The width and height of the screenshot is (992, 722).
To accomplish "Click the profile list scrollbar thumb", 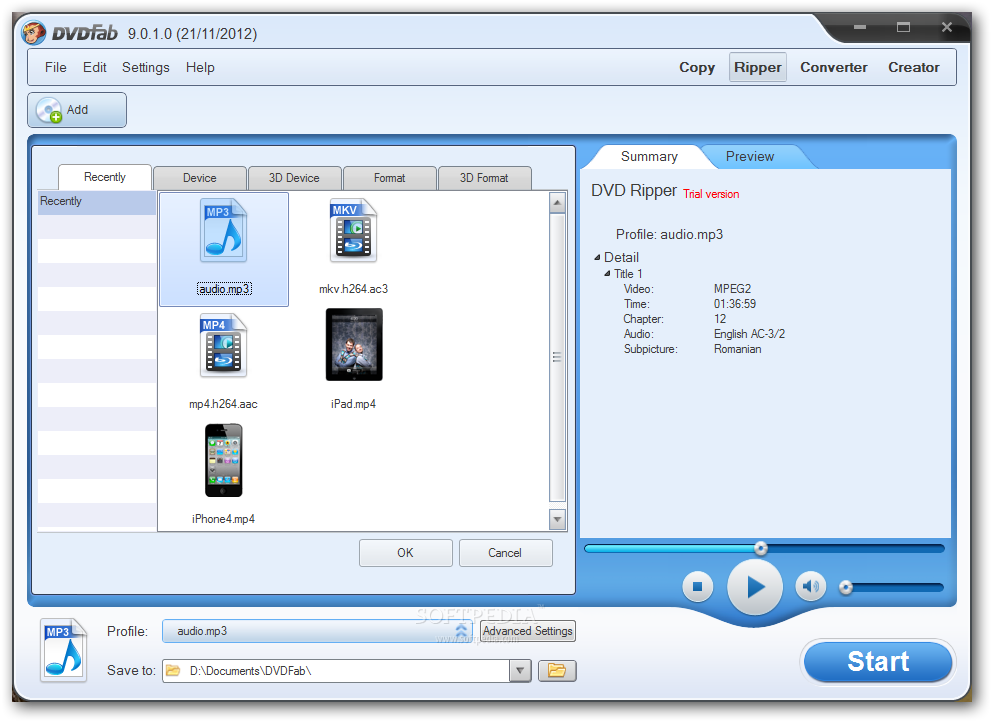I will pyautogui.click(x=557, y=358).
